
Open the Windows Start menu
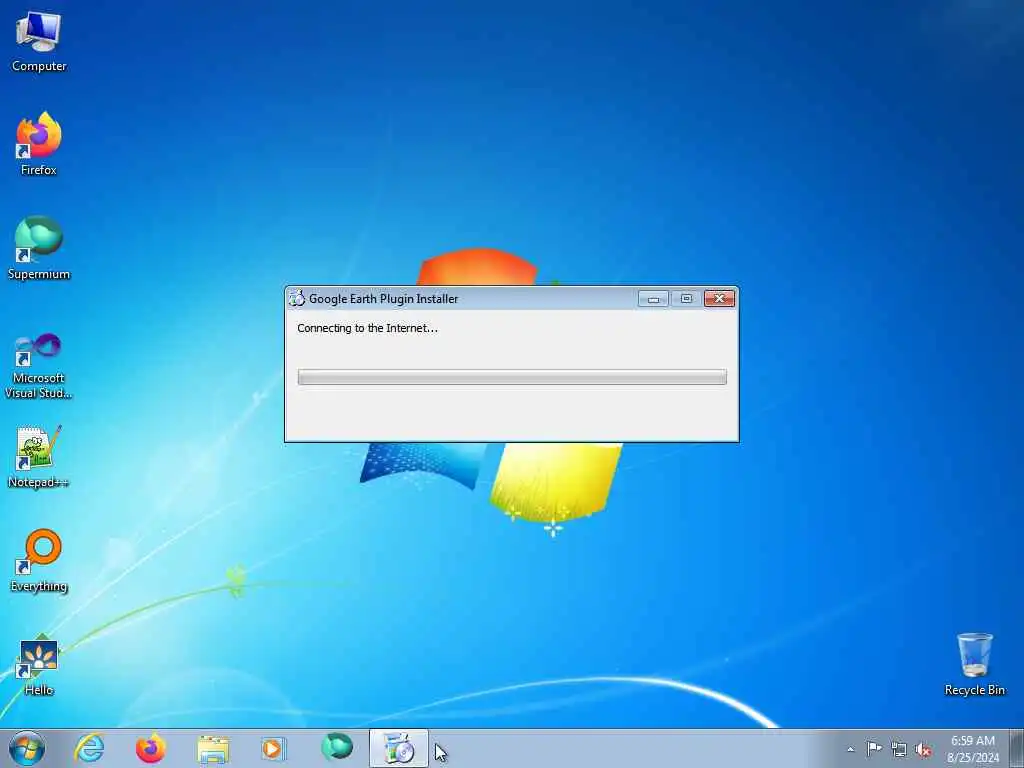27,748
